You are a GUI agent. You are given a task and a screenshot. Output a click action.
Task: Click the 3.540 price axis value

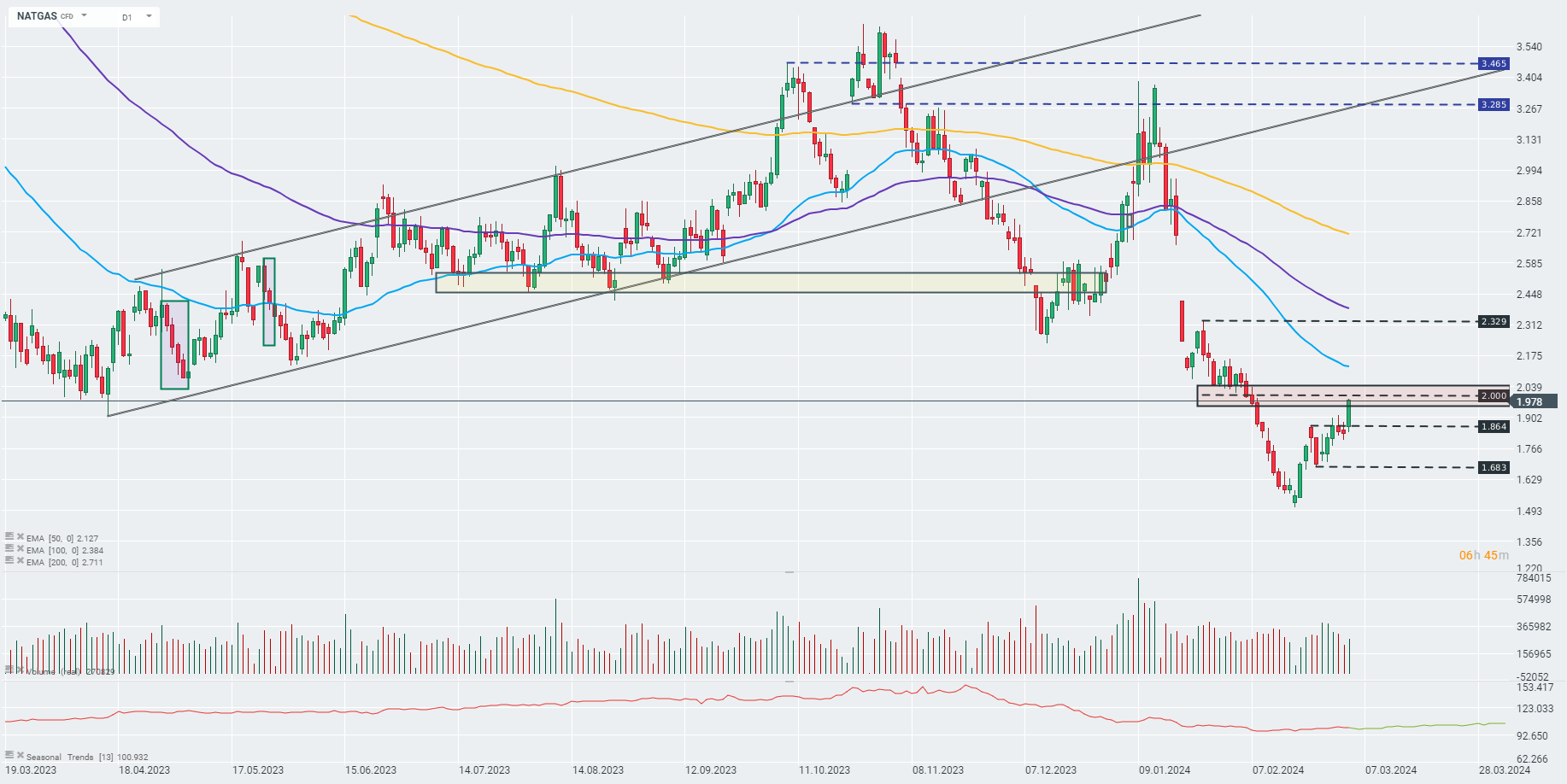click(1529, 47)
